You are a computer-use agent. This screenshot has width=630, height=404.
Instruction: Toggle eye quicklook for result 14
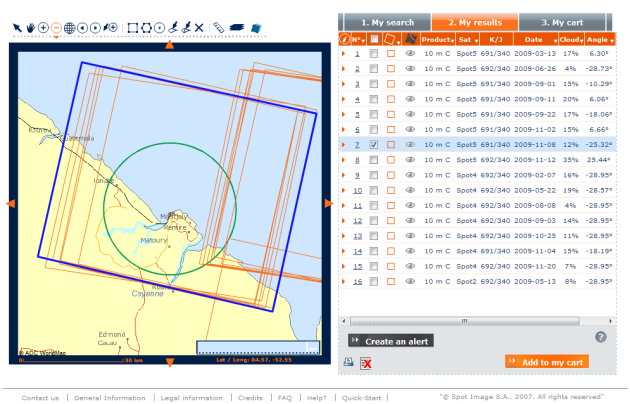coord(410,251)
